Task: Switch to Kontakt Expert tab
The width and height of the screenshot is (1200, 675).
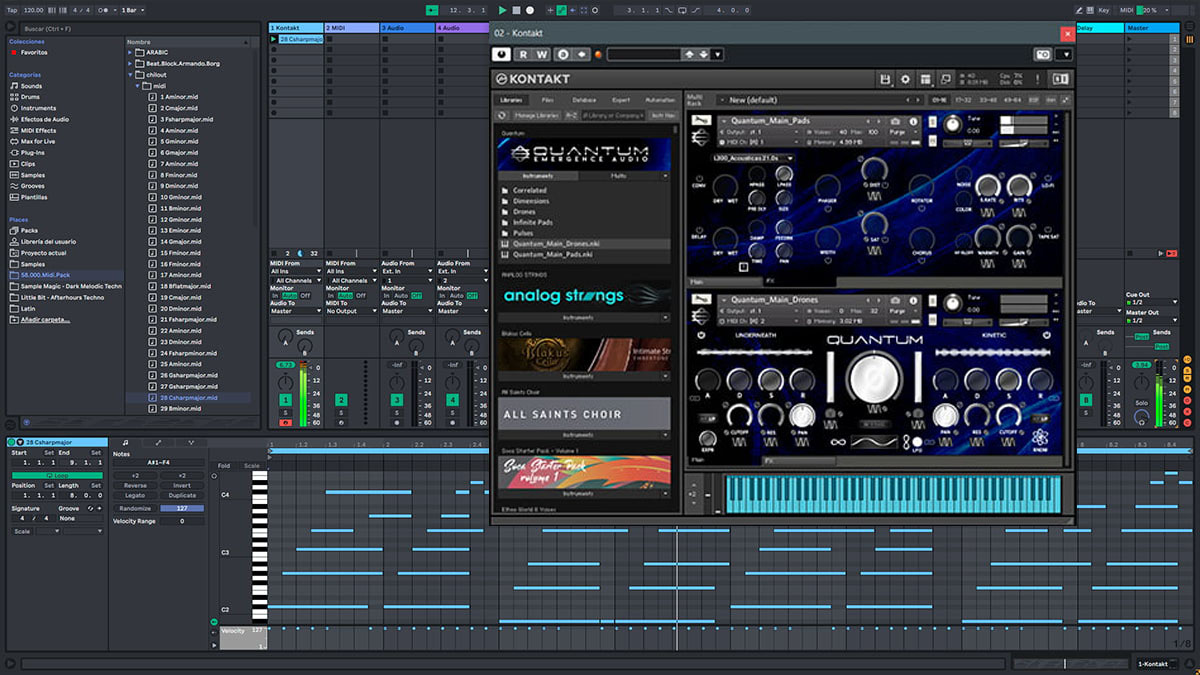Action: click(x=621, y=100)
